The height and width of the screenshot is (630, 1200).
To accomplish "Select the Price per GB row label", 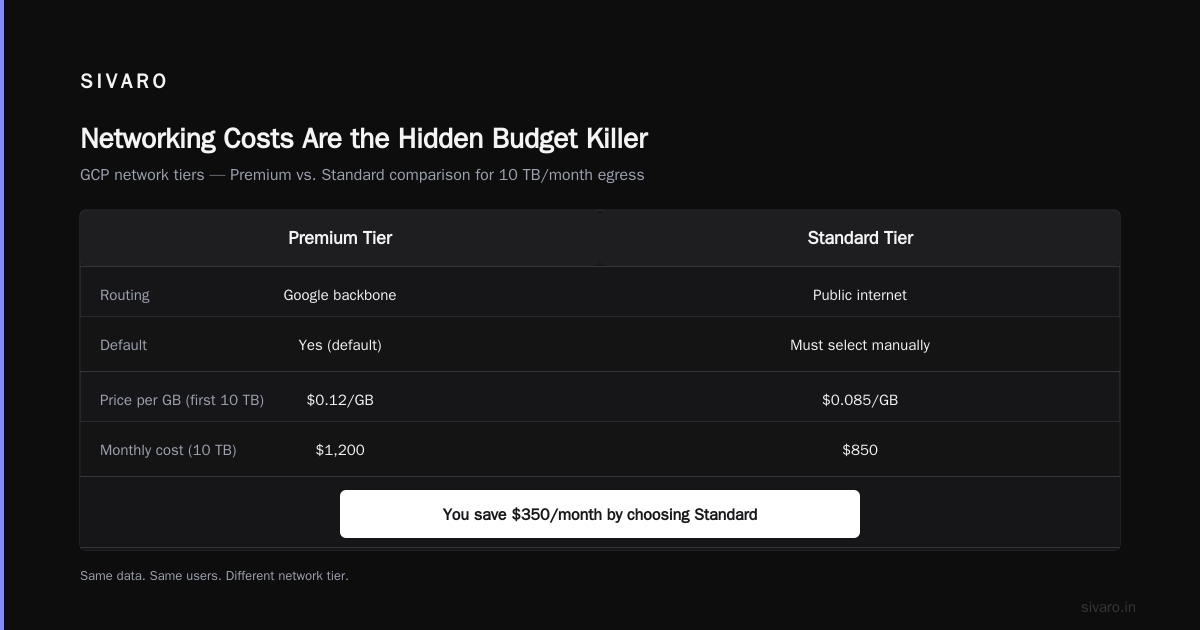I will coord(182,400).
